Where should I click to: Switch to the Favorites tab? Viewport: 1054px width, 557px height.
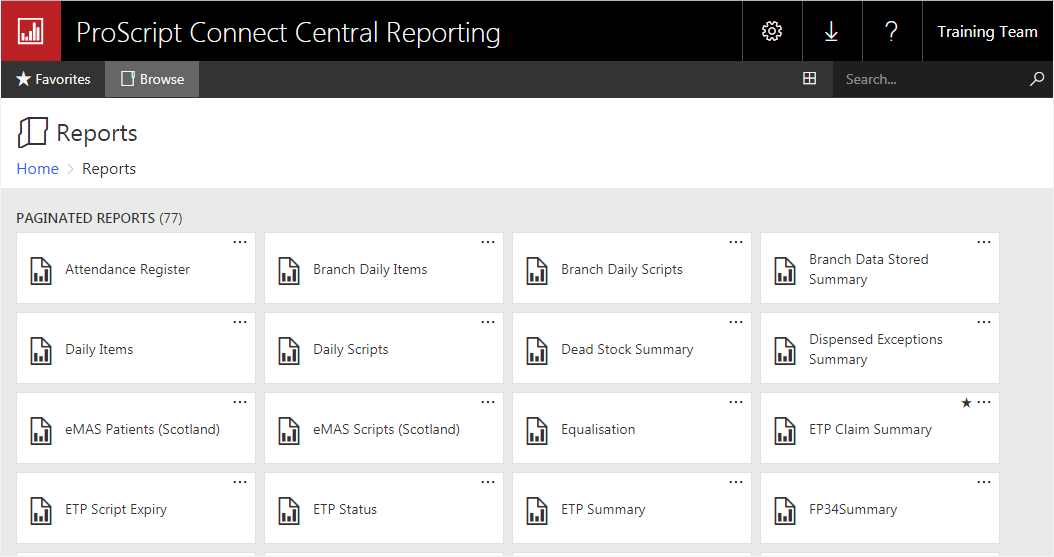point(53,79)
